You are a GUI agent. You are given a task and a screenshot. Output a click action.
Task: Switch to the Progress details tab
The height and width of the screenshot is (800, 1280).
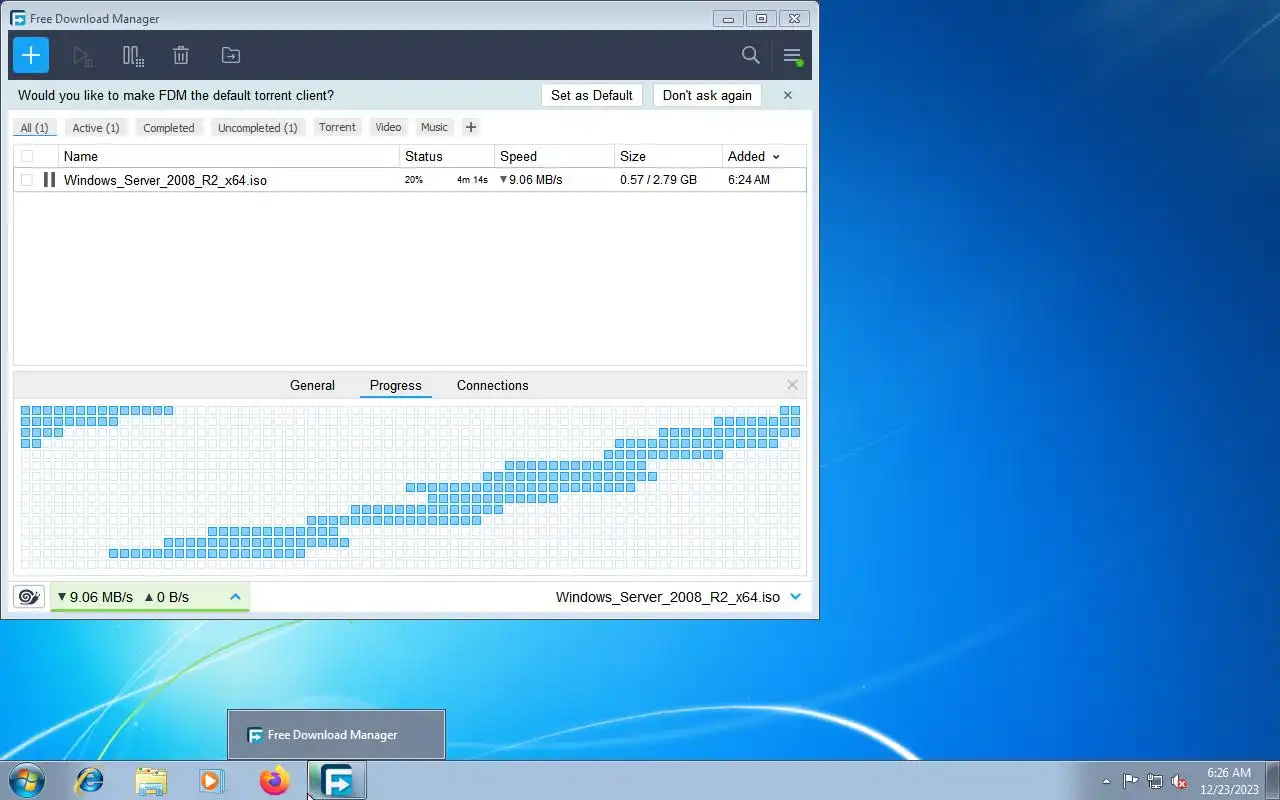pos(396,385)
